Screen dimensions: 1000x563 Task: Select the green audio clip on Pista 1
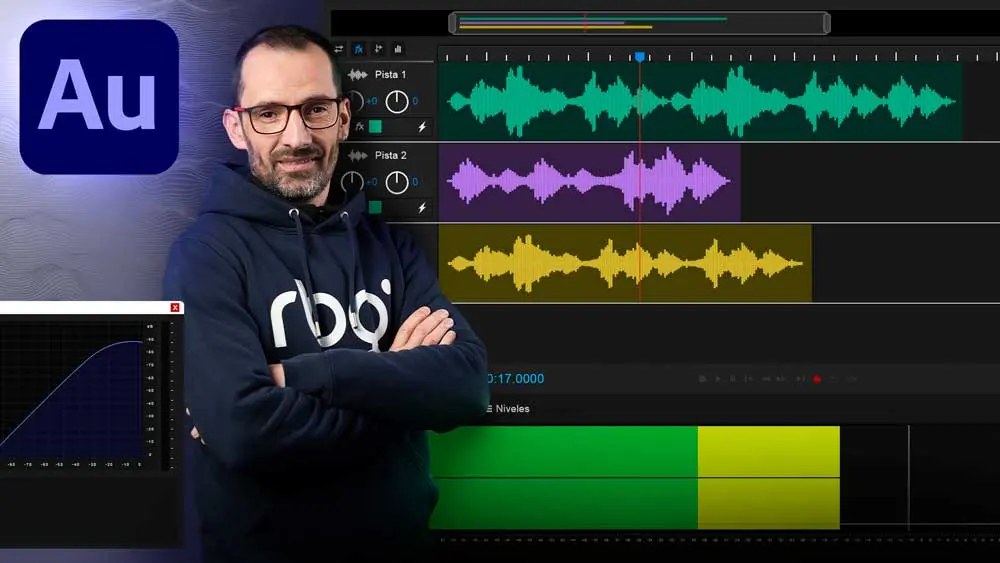[700, 101]
